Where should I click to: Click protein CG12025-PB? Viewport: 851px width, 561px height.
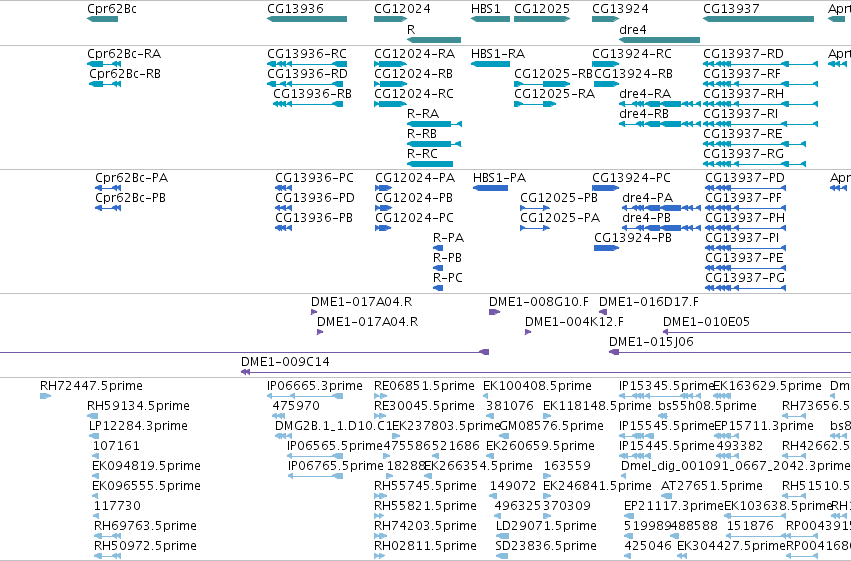pos(535,208)
